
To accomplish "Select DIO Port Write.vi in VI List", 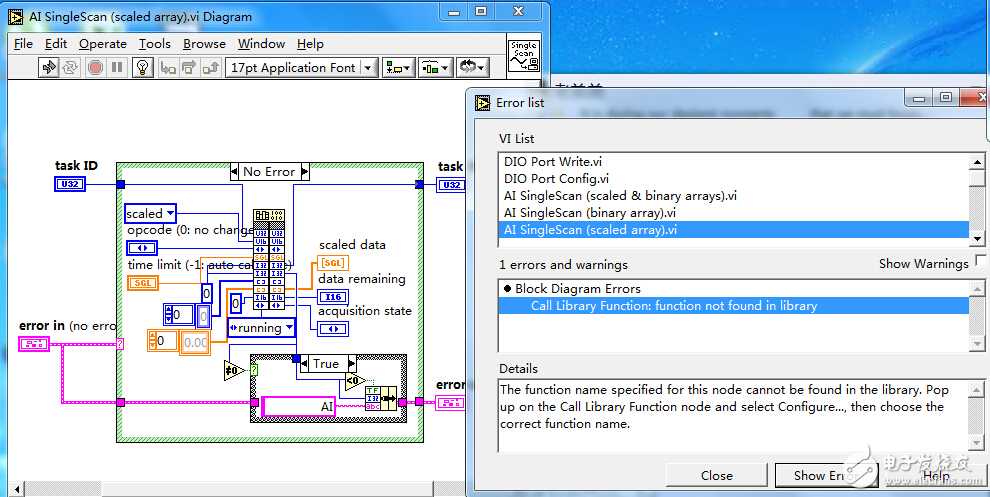I will pos(733,162).
